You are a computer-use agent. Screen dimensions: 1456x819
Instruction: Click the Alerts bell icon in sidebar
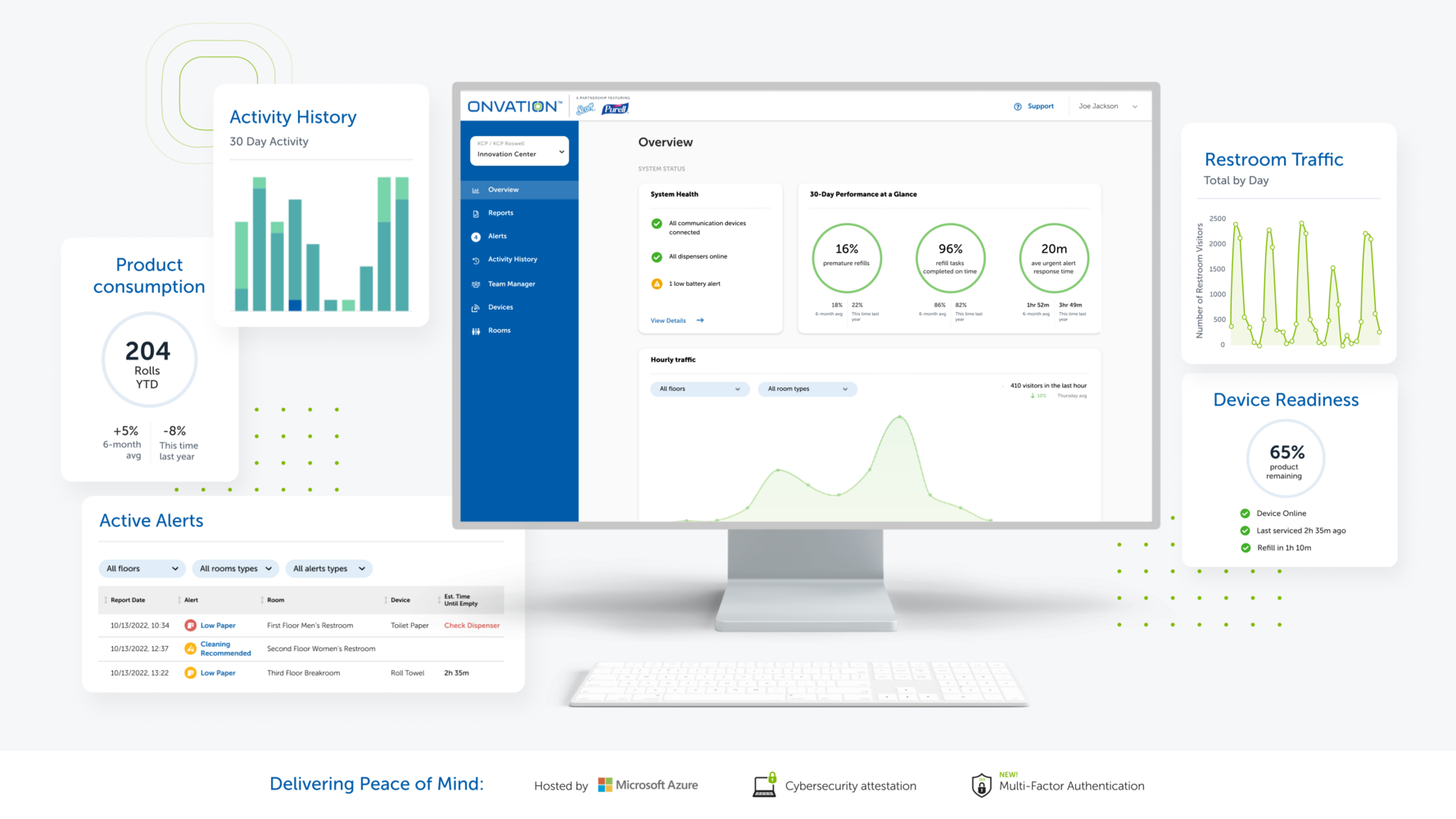tap(476, 237)
